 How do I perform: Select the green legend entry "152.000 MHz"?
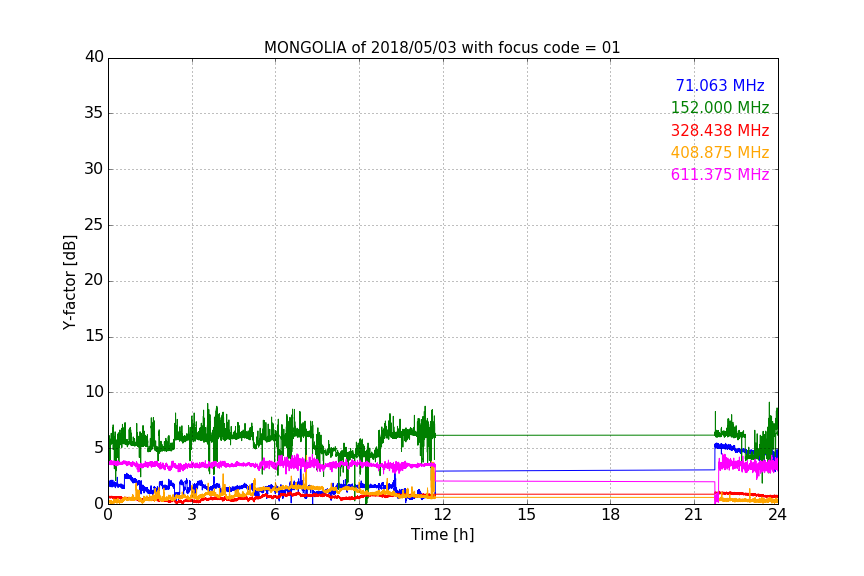pyautogui.click(x=720, y=107)
